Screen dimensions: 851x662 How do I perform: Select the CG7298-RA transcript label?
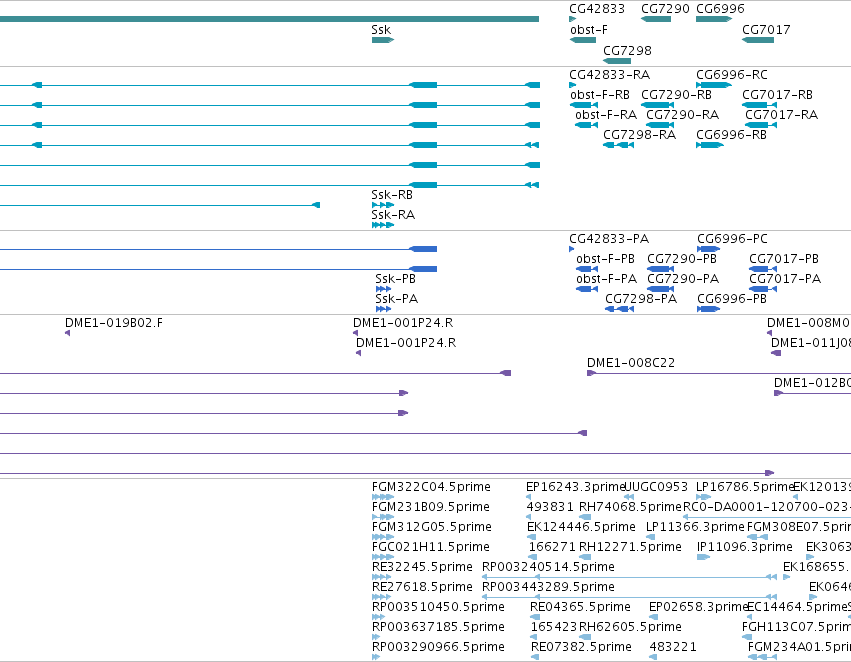[639, 135]
